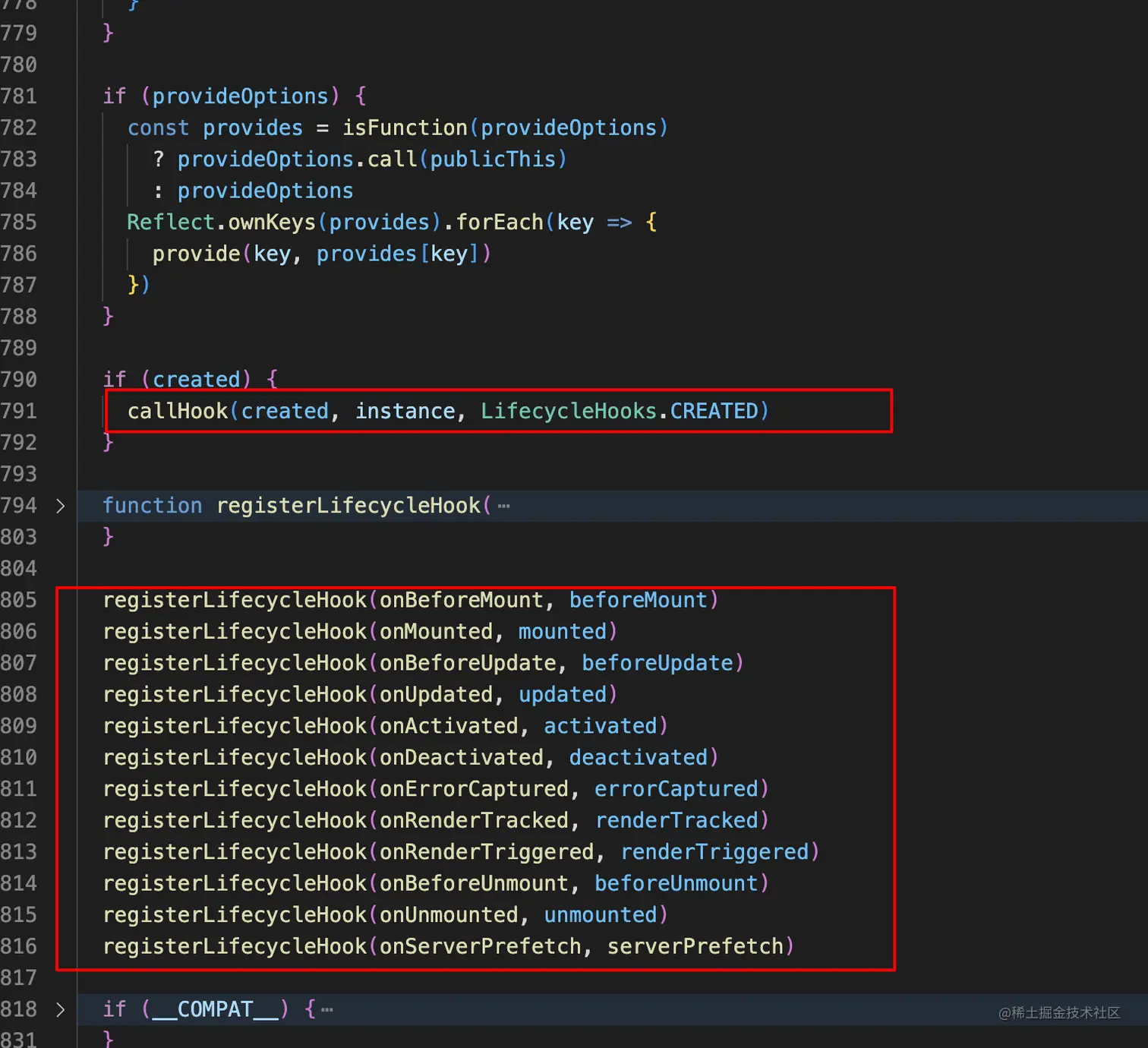Image resolution: width=1148 pixels, height=1048 pixels.
Task: Click provideOptions condition on line 781
Action: (241, 96)
